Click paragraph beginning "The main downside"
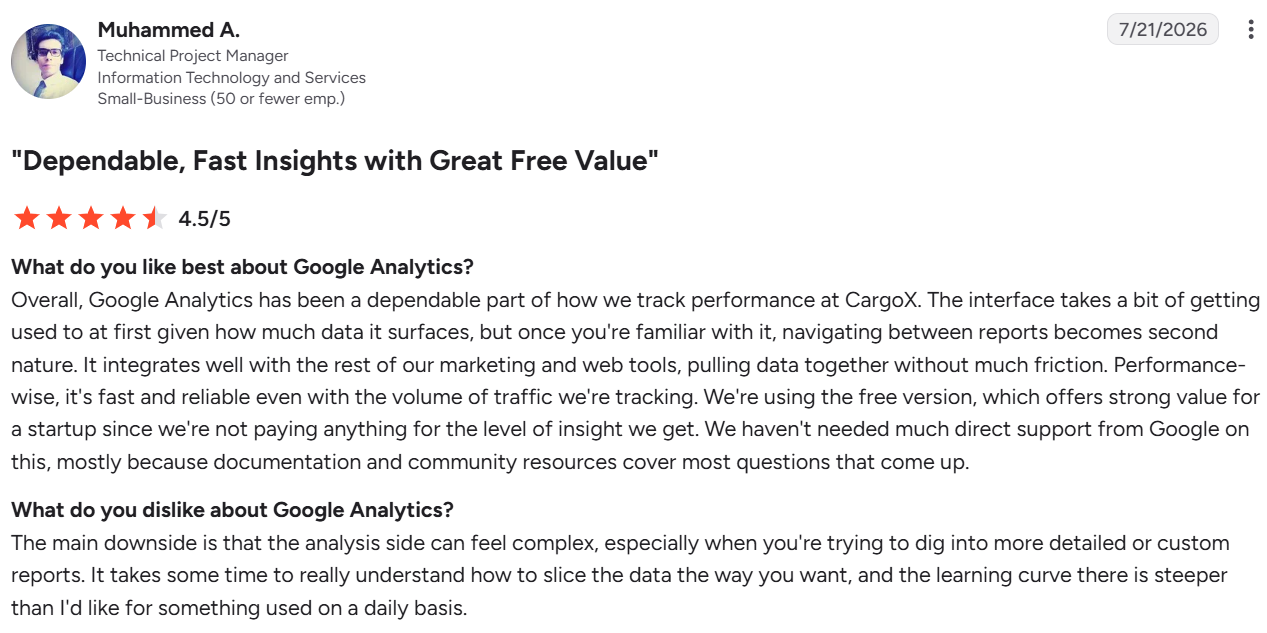The height and width of the screenshot is (633, 1267). [x=620, y=575]
